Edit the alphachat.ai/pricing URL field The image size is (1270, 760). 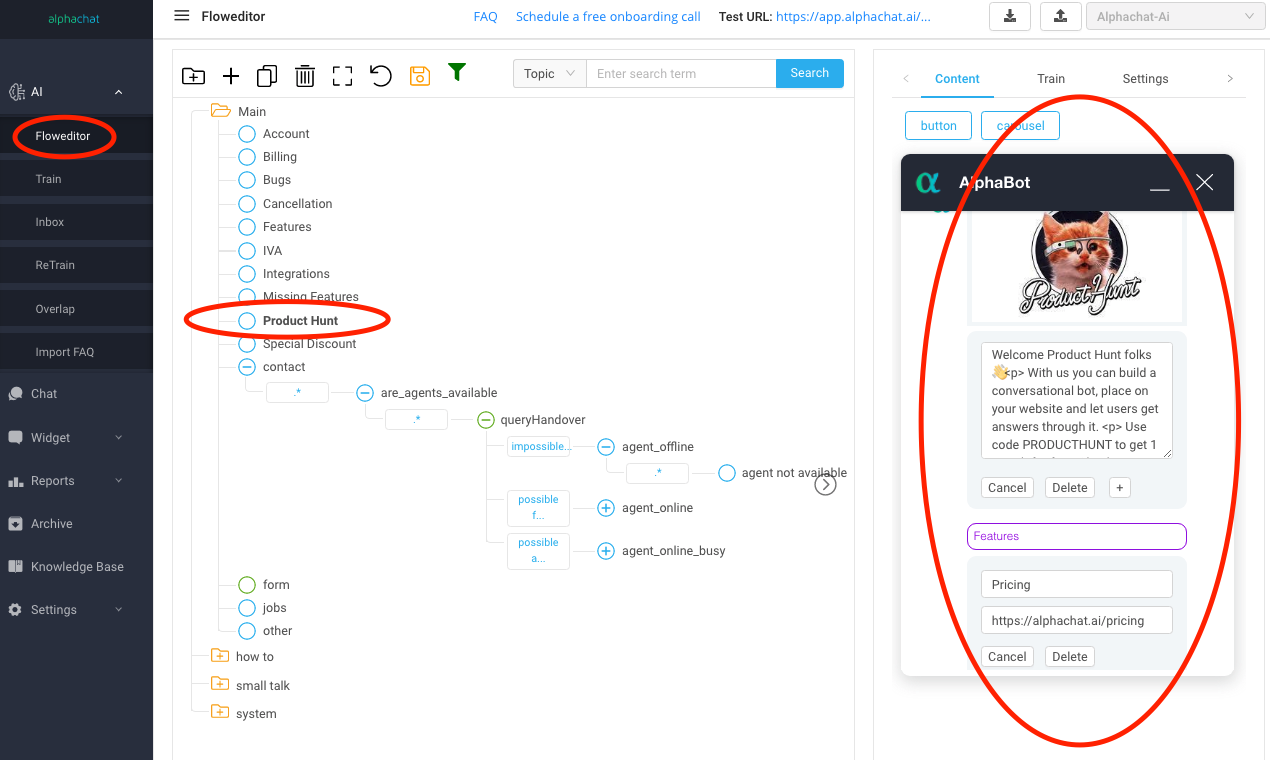[x=1076, y=621]
